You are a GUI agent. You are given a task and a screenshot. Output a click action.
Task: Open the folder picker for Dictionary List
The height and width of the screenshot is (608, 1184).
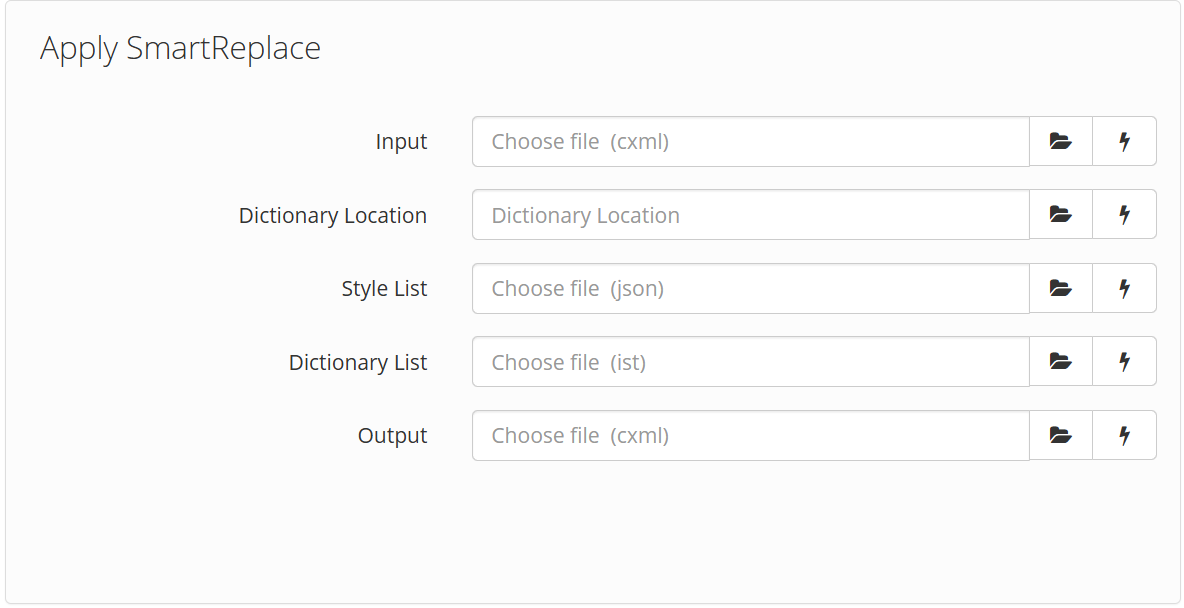pyautogui.click(x=1060, y=361)
